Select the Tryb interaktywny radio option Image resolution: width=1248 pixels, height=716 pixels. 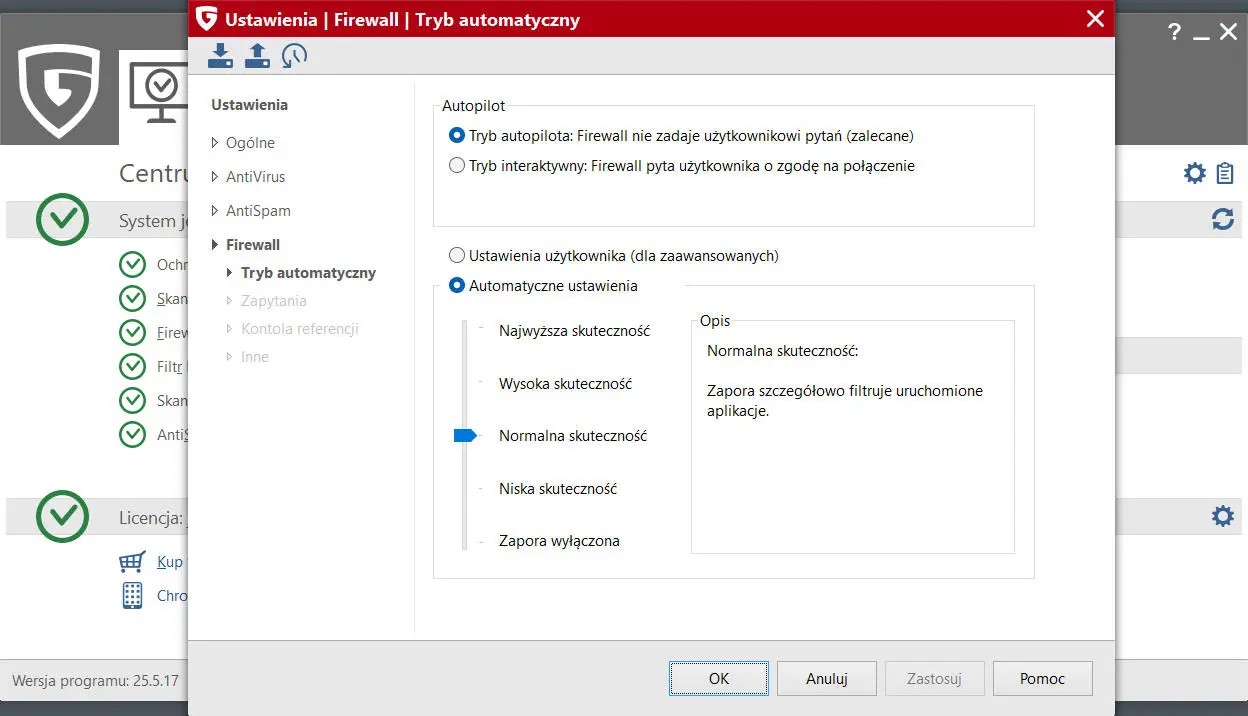(x=456, y=166)
